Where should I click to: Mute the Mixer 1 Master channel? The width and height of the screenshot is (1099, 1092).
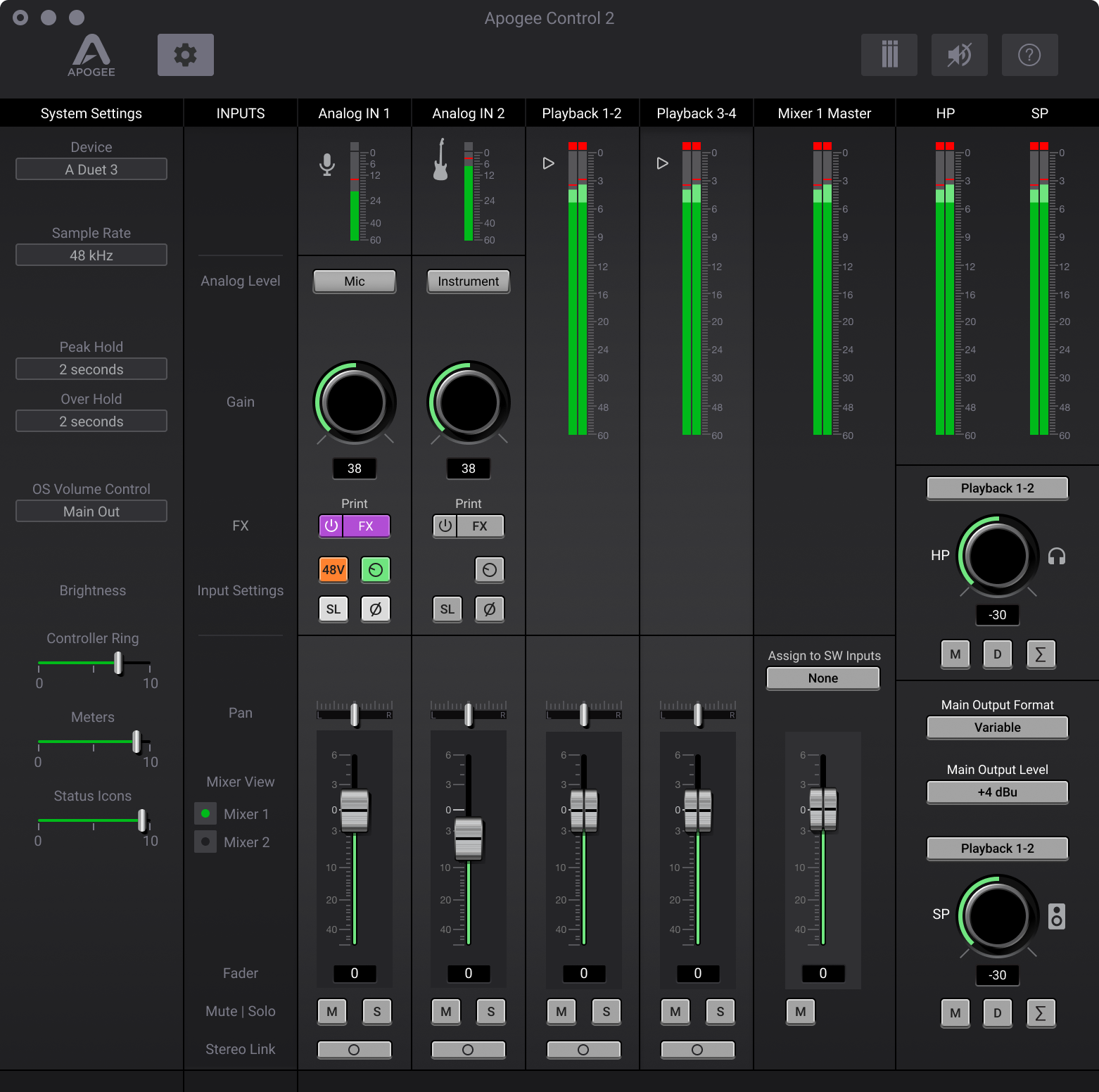click(801, 1012)
